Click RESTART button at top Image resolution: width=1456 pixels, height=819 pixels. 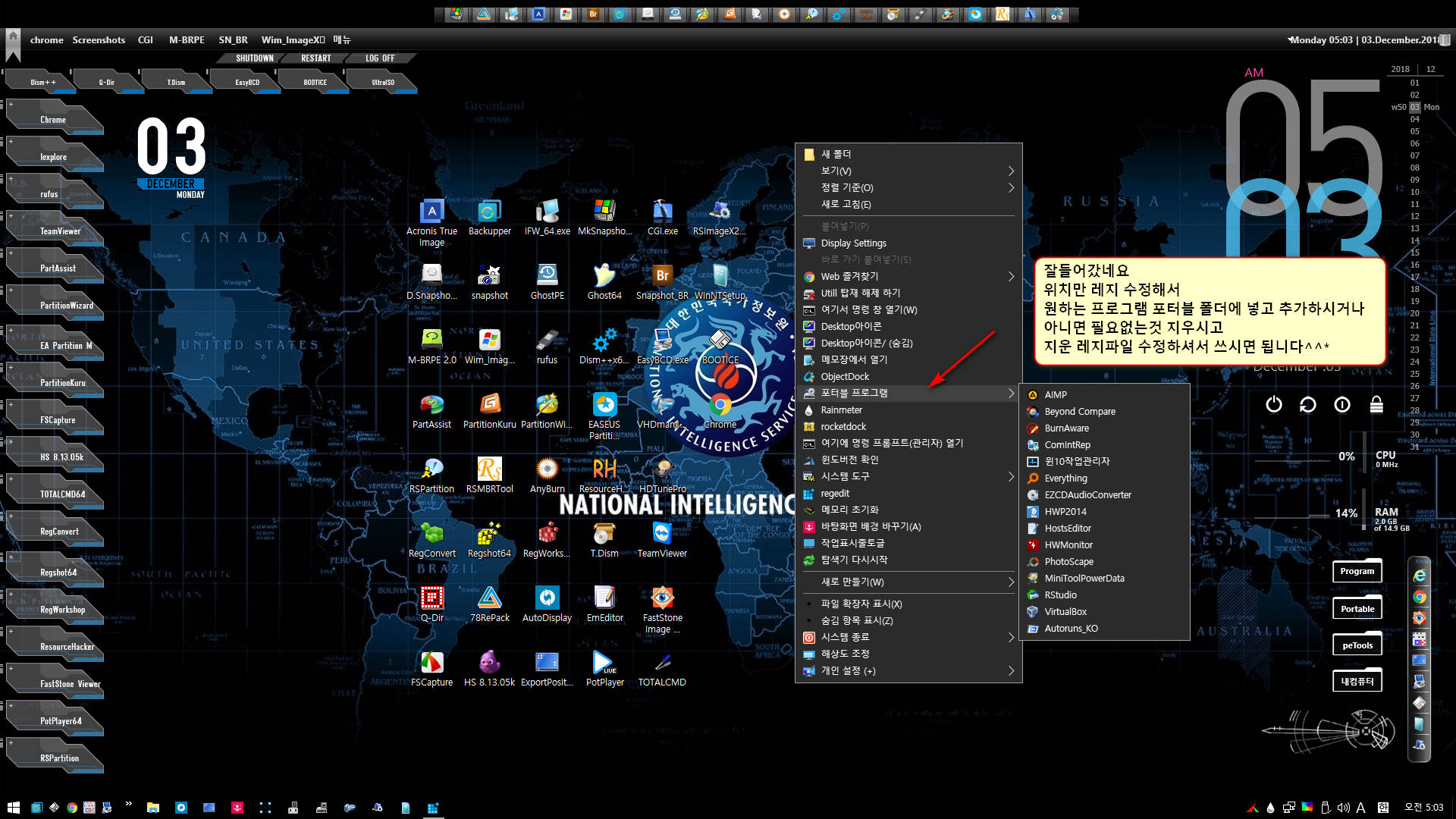(x=315, y=58)
